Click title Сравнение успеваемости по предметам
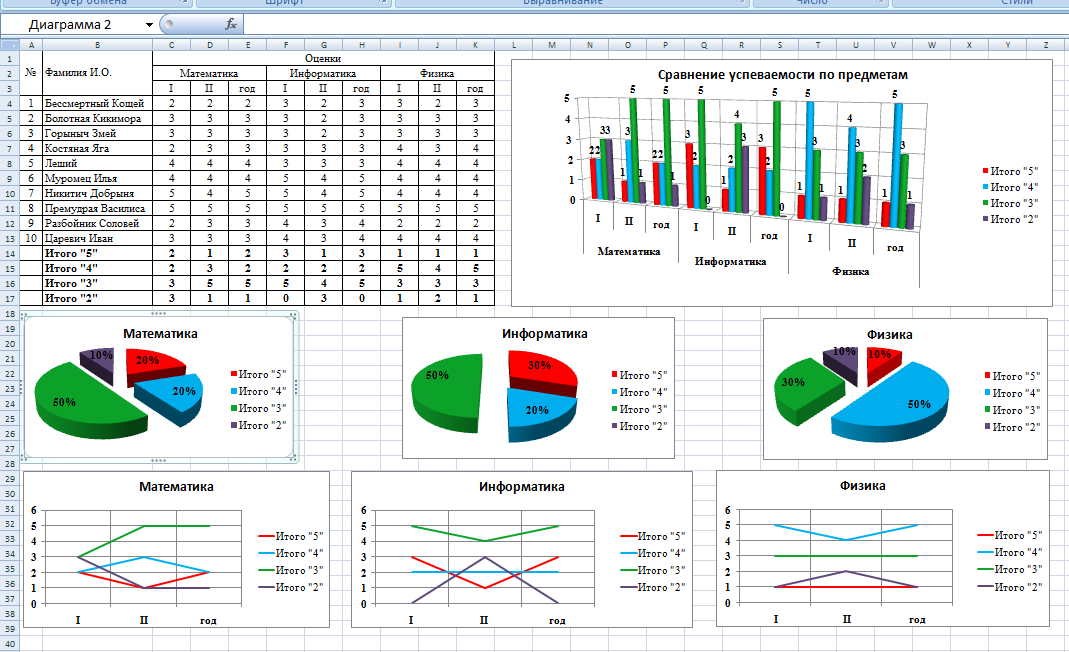The image size is (1069, 652). coord(783,75)
